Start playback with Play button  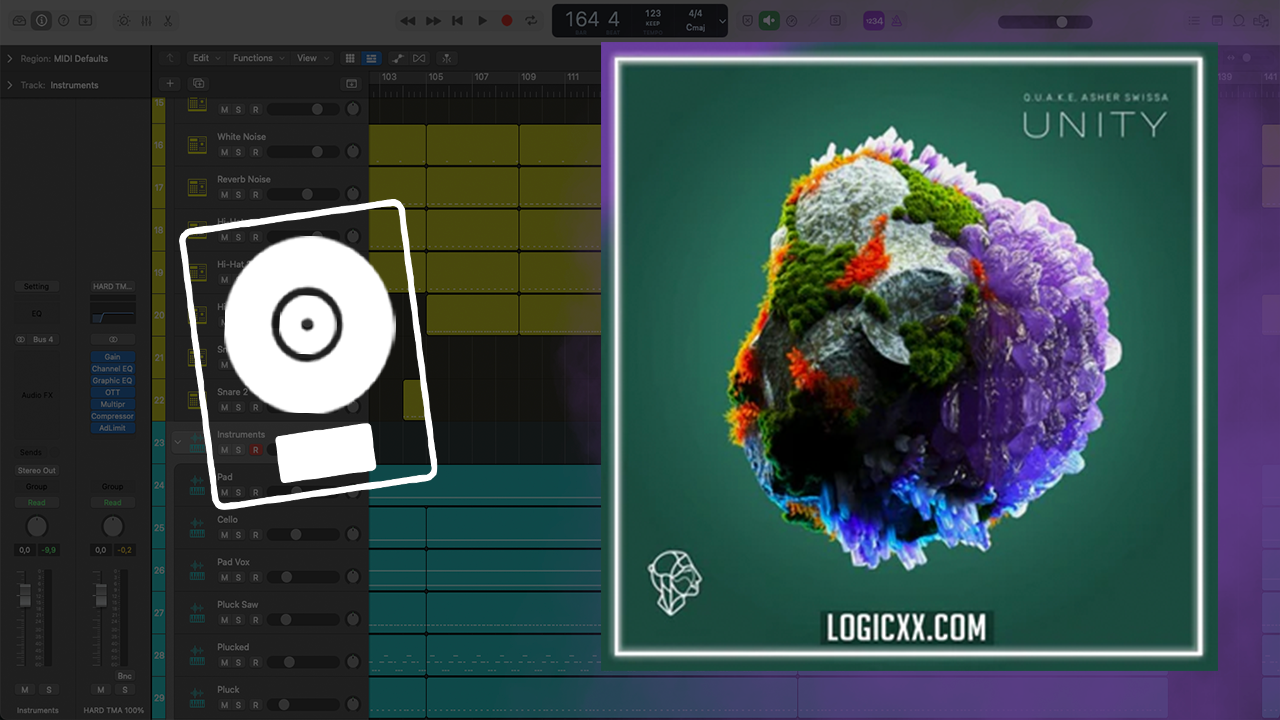pyautogui.click(x=482, y=20)
